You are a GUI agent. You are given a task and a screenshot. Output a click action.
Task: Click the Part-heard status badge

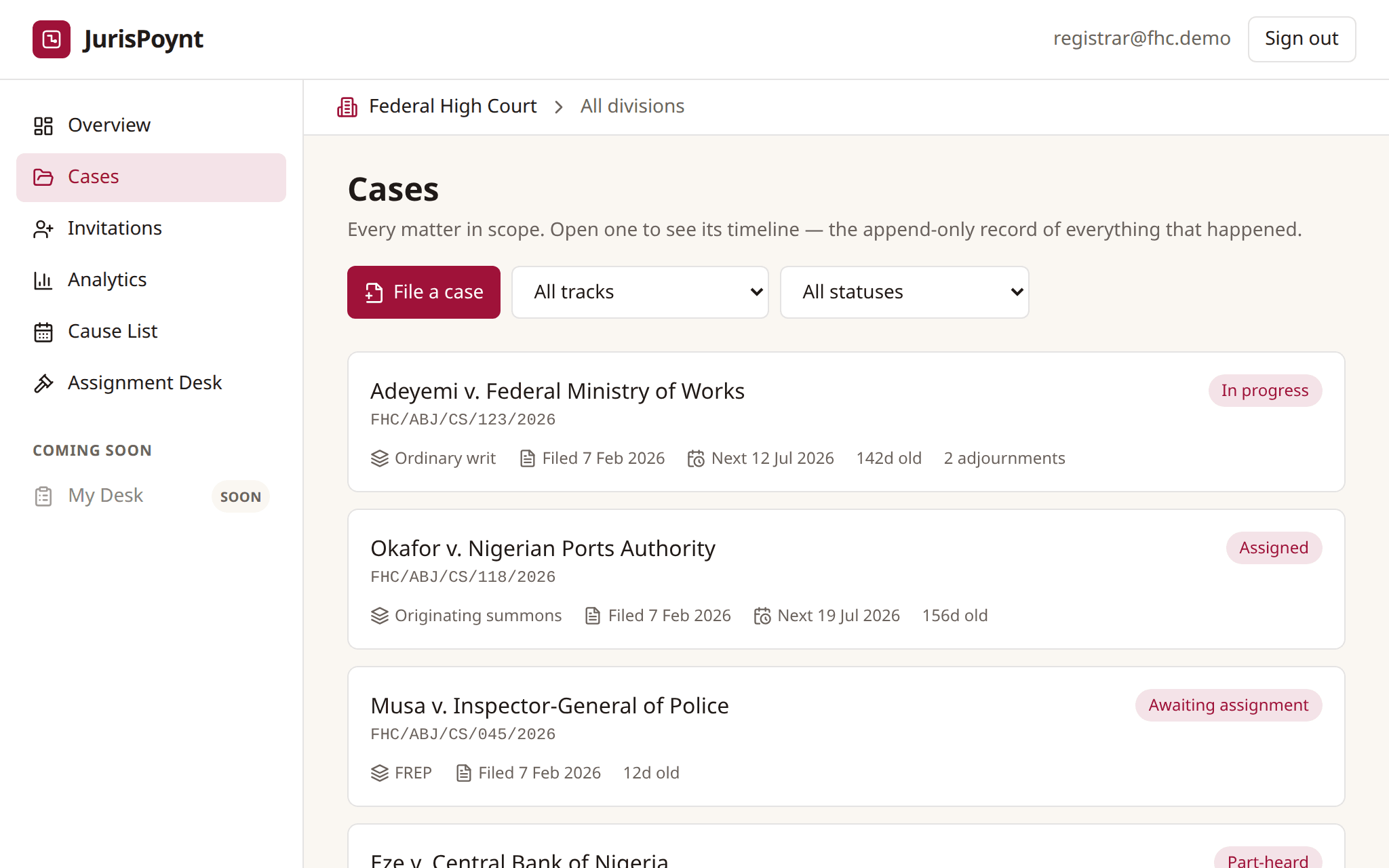(x=1268, y=859)
